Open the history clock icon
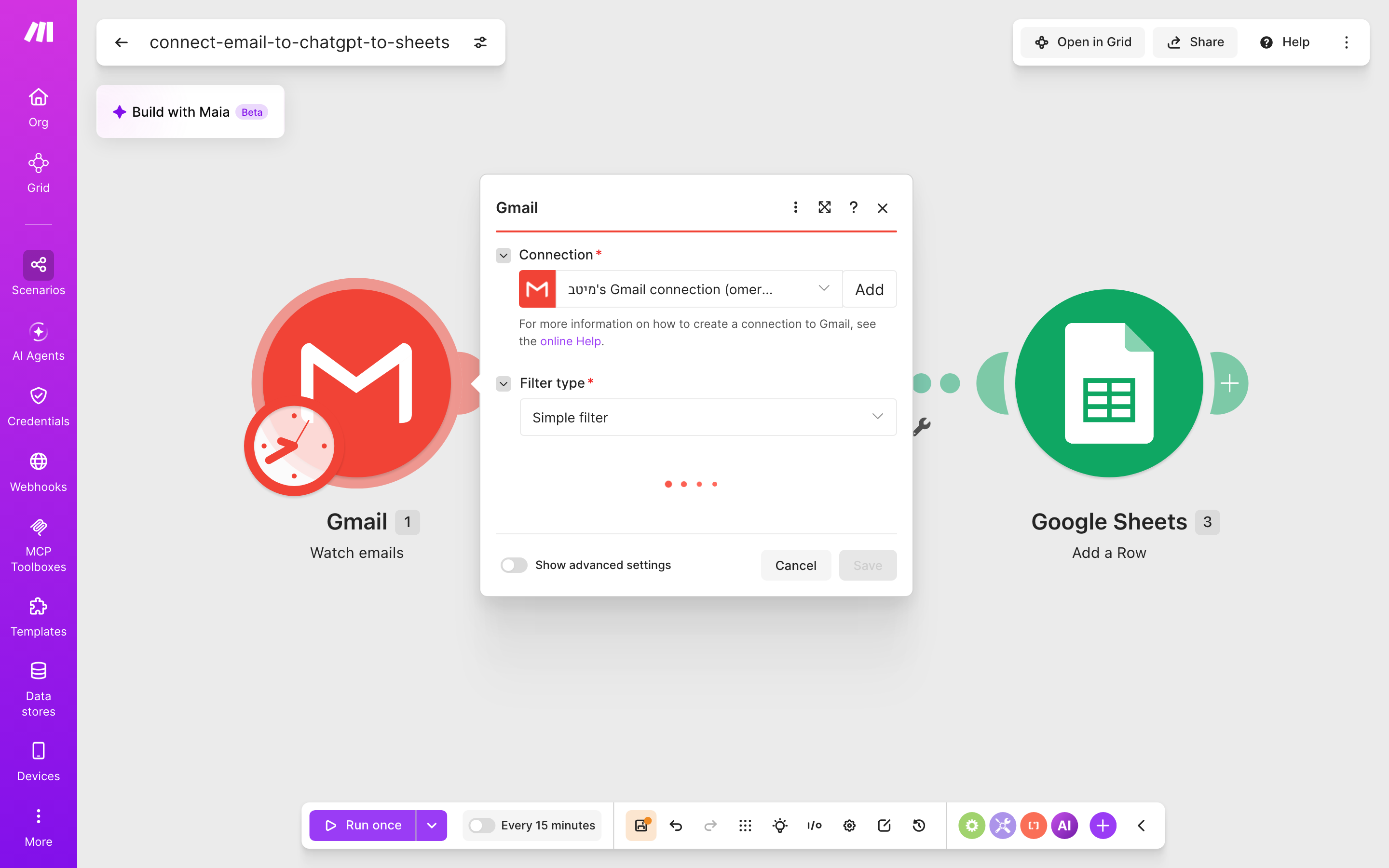This screenshot has width=1389, height=868. [x=919, y=826]
